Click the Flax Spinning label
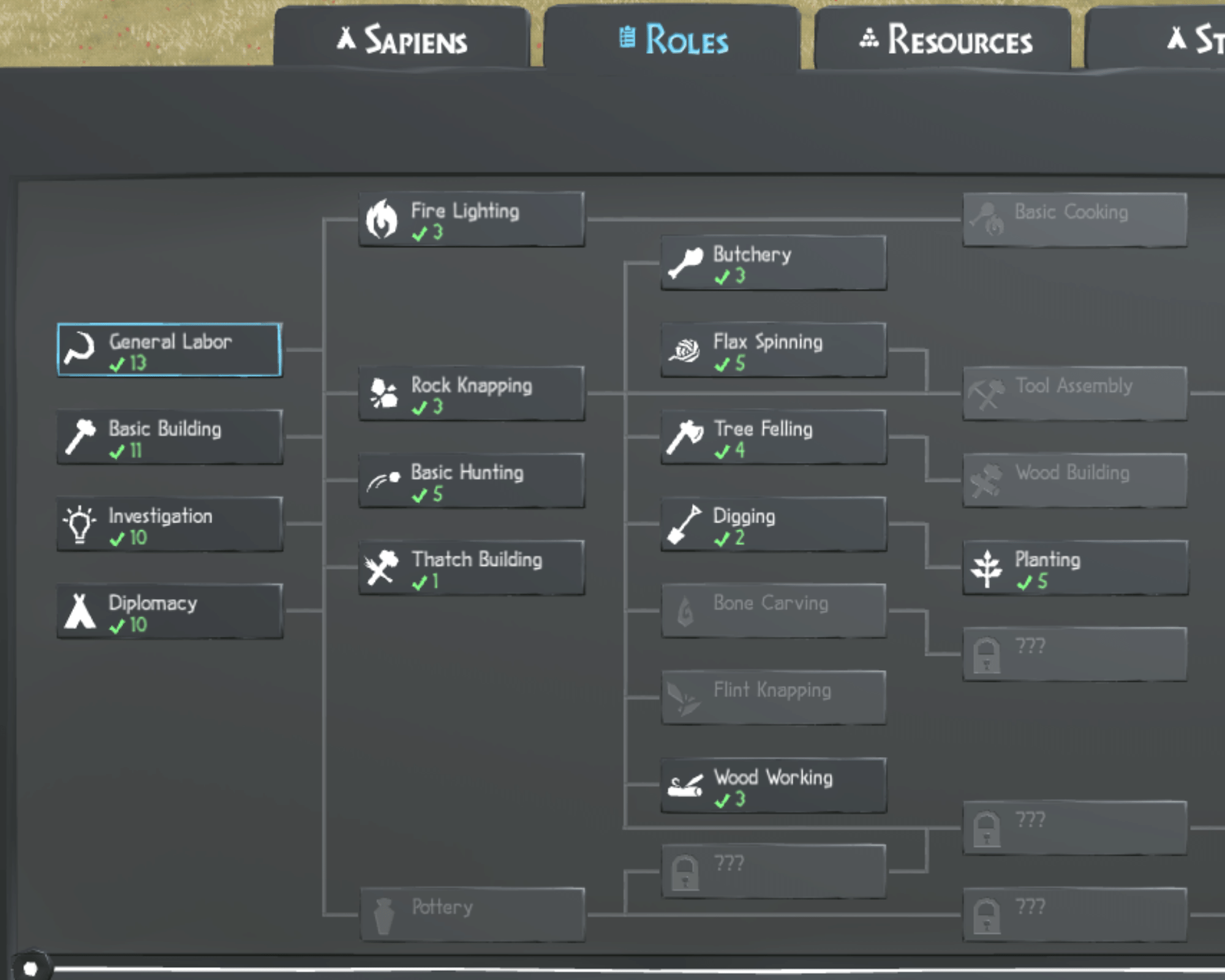The width and height of the screenshot is (1225, 980). (x=767, y=342)
